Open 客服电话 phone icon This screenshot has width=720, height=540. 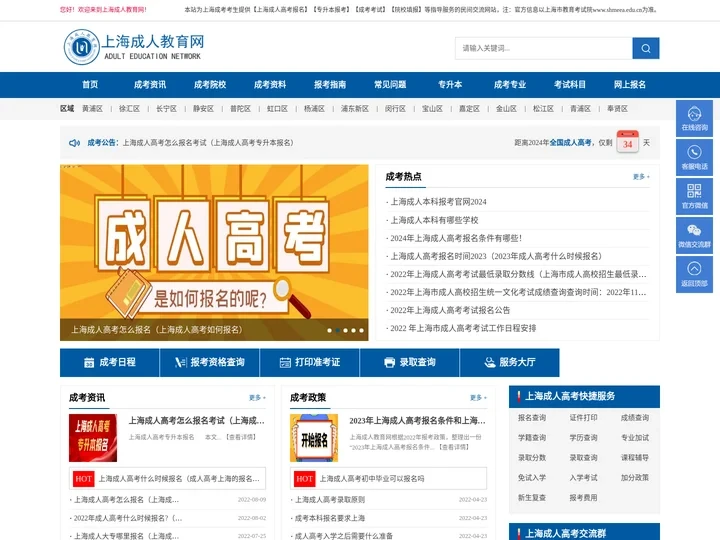pos(694,157)
